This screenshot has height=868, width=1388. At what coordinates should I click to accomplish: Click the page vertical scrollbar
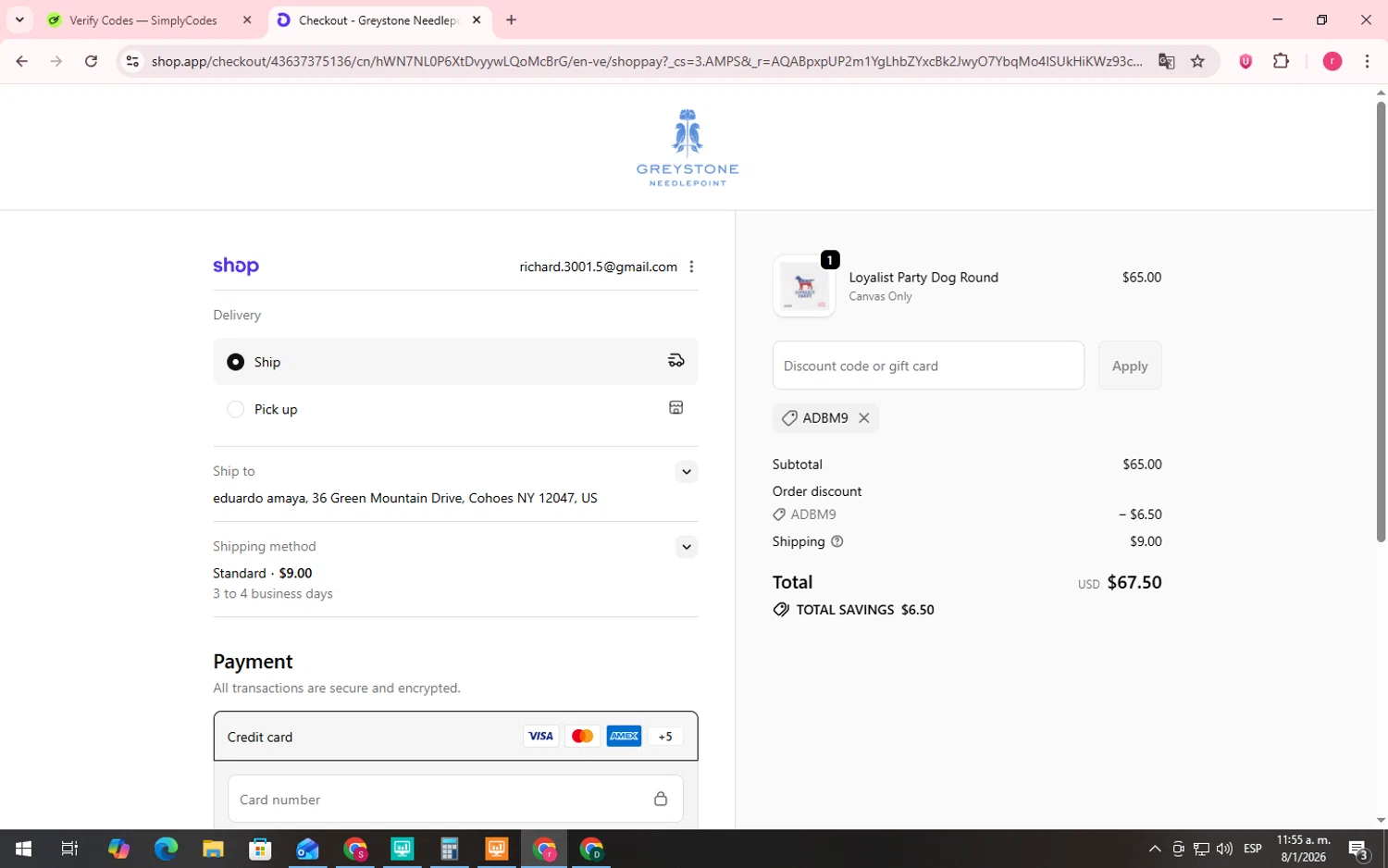coord(1381,322)
